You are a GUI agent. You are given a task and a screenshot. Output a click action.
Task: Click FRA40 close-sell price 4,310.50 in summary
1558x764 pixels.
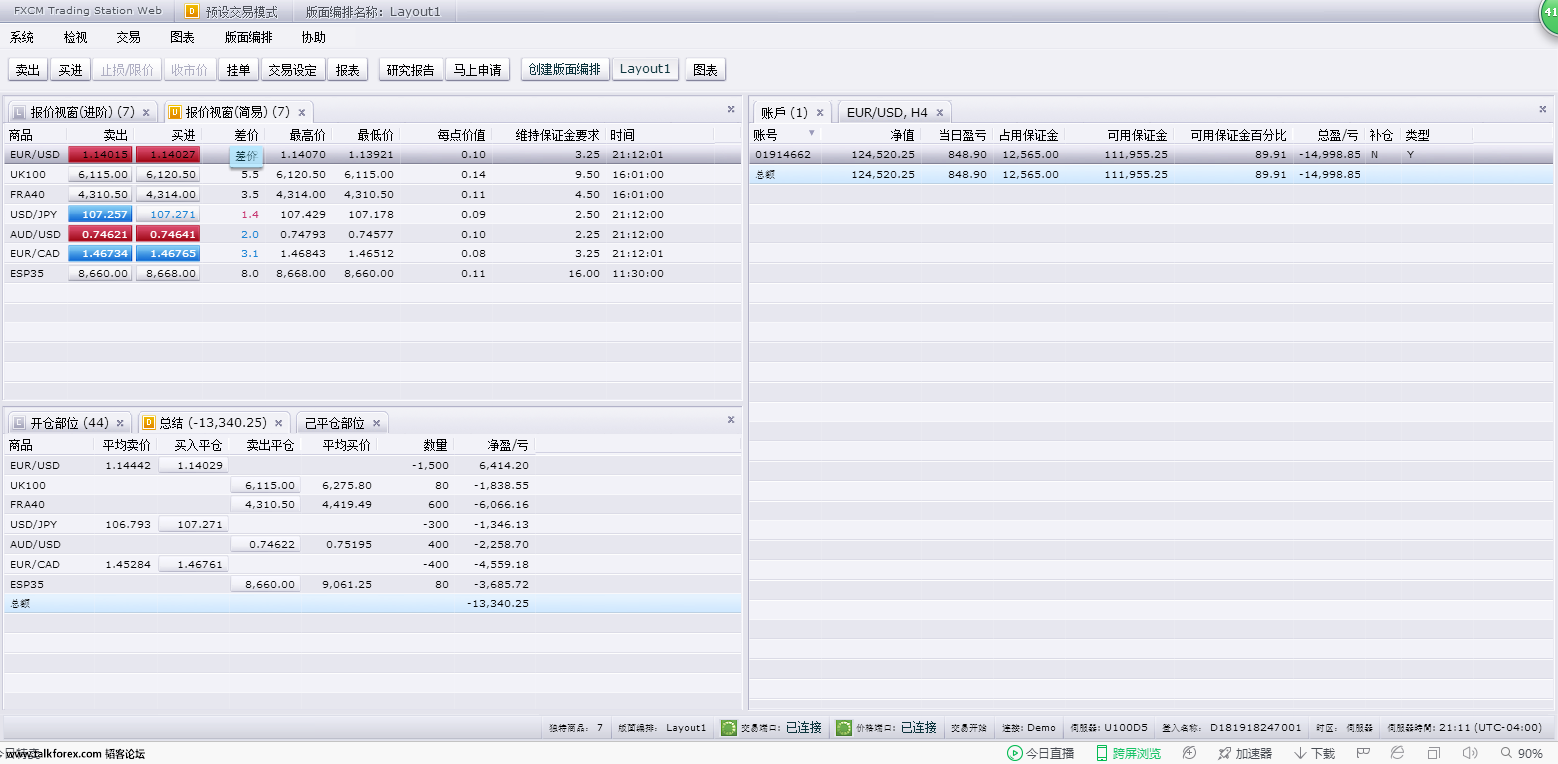pyautogui.click(x=265, y=504)
